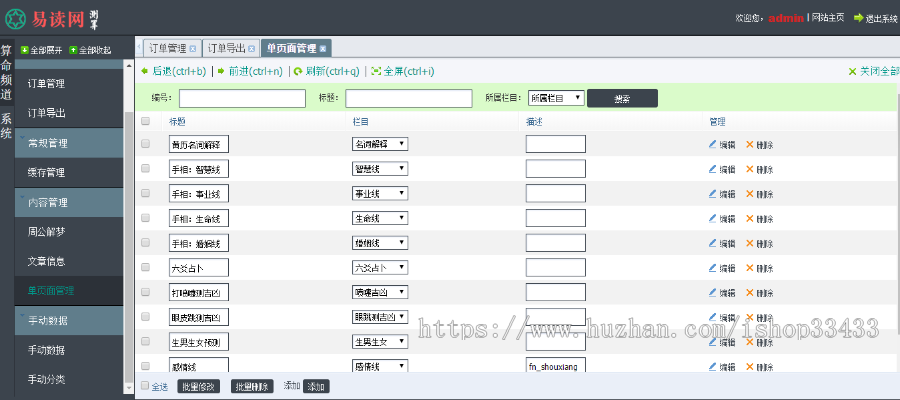Click delete X icon for 手相:婚姻线 row

pos(749,243)
